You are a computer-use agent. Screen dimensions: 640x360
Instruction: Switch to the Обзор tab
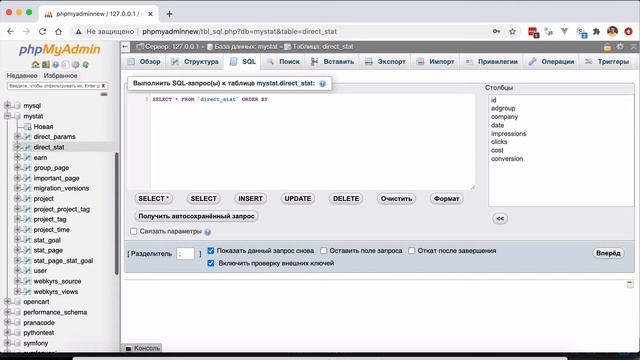144,62
